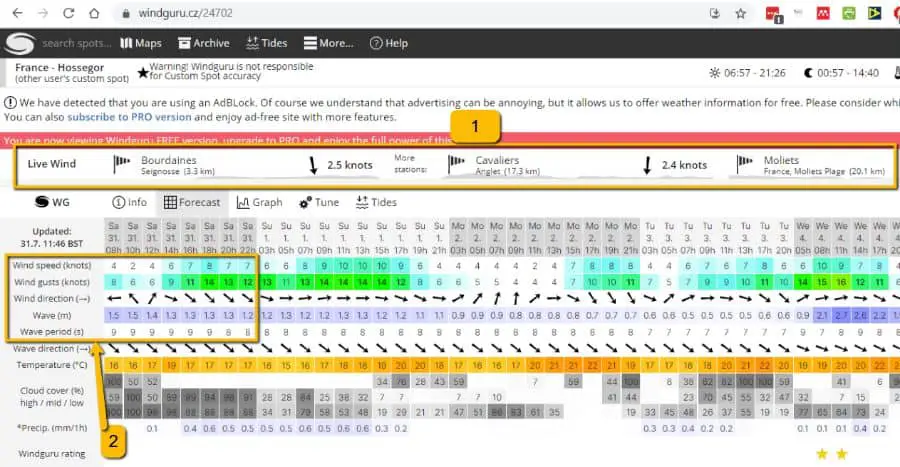Click the 'Wind direction' row label
Screen dimensions: 900x467
(x=52, y=299)
